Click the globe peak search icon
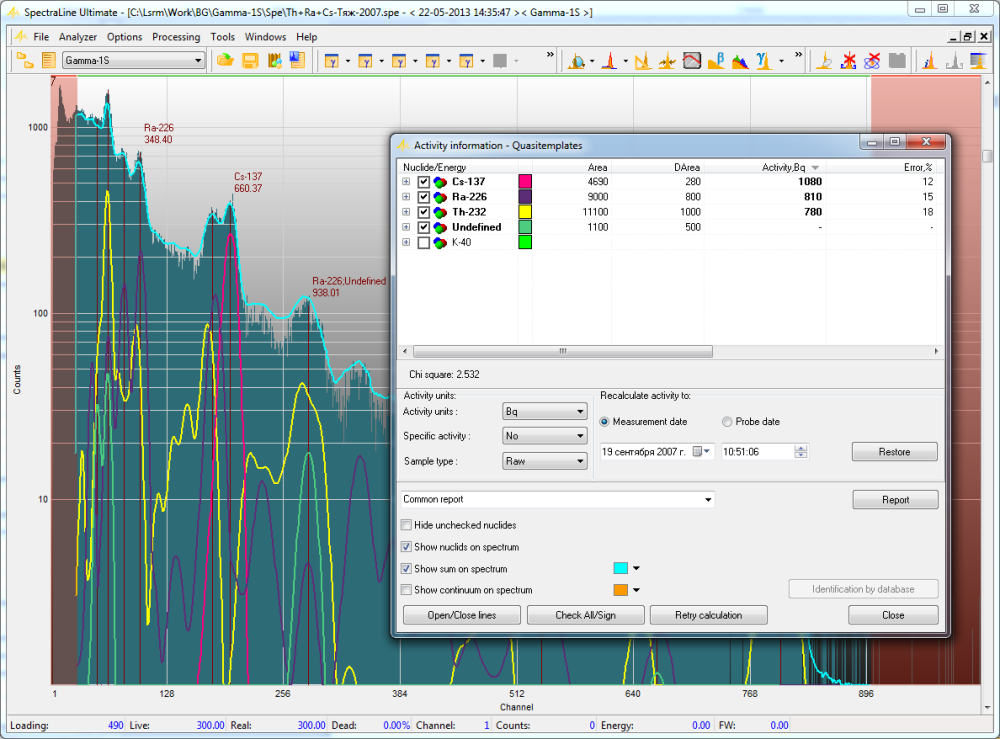The width and height of the screenshot is (1000, 739). click(577, 61)
